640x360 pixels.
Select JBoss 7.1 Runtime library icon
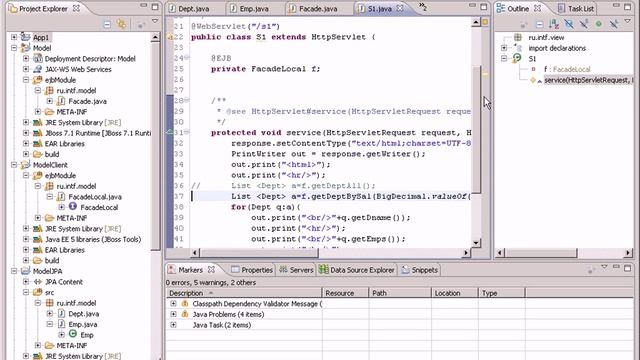(38, 133)
